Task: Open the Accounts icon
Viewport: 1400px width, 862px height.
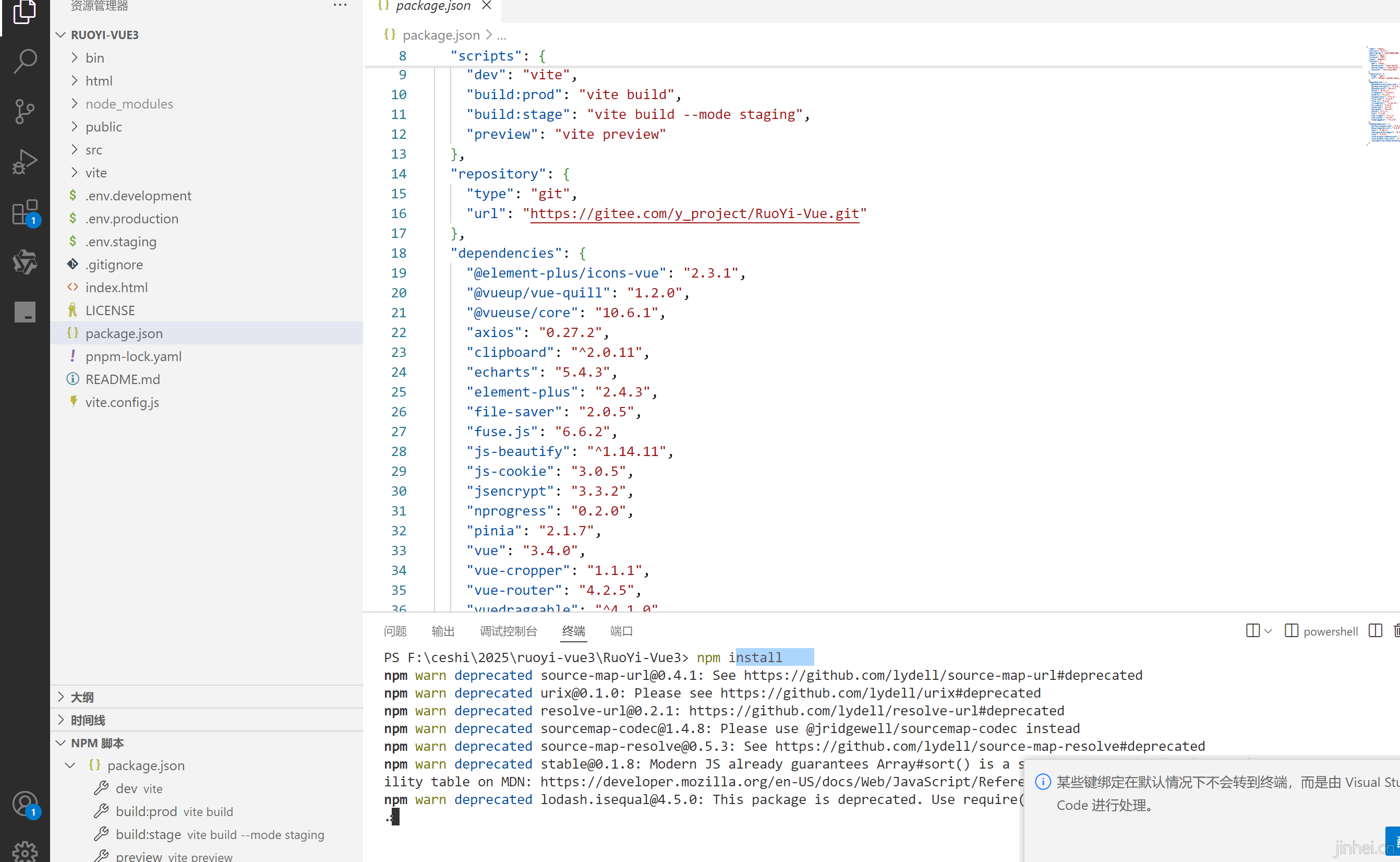Action: 25,804
